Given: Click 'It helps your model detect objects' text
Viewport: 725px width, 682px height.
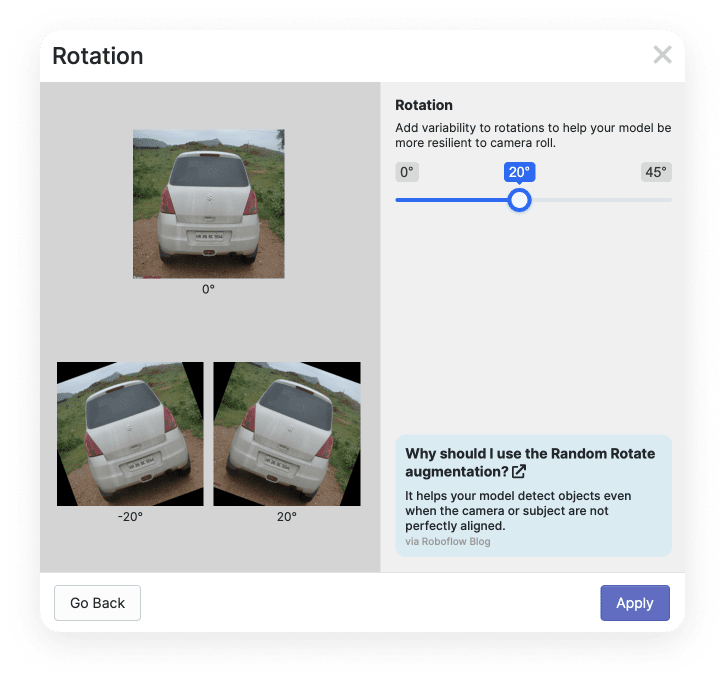Looking at the screenshot, I should [x=518, y=510].
